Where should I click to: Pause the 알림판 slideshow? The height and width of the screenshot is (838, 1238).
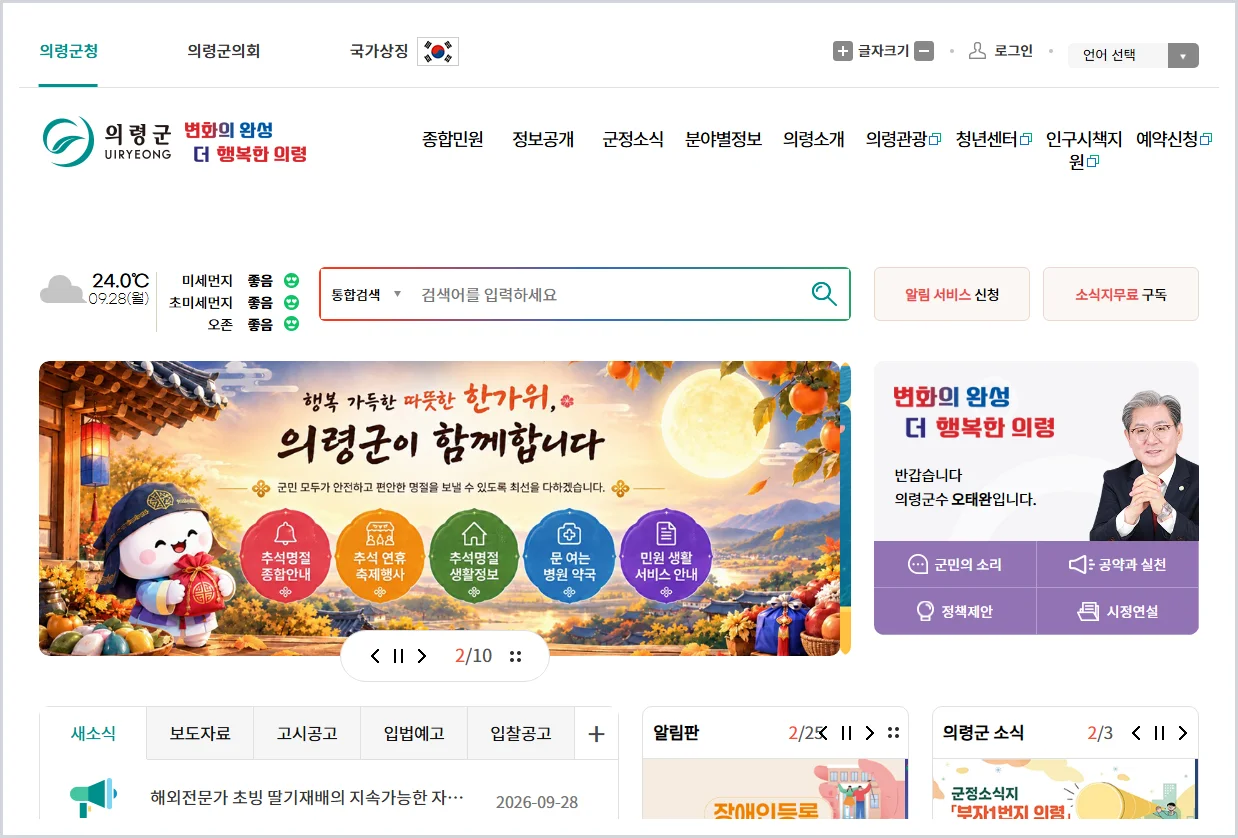coord(846,733)
